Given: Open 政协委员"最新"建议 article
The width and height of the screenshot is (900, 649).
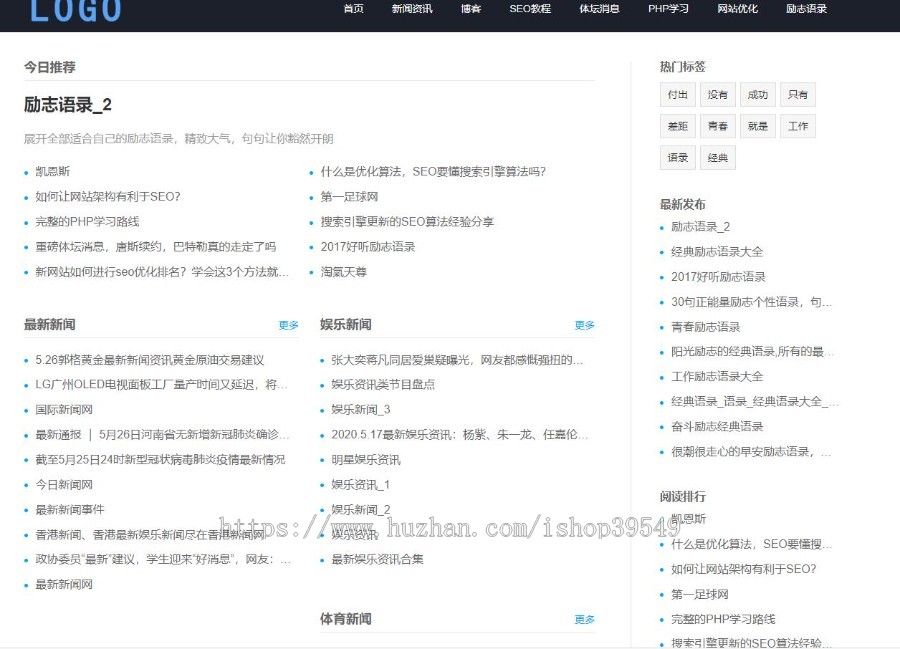Looking at the screenshot, I should (x=163, y=559).
